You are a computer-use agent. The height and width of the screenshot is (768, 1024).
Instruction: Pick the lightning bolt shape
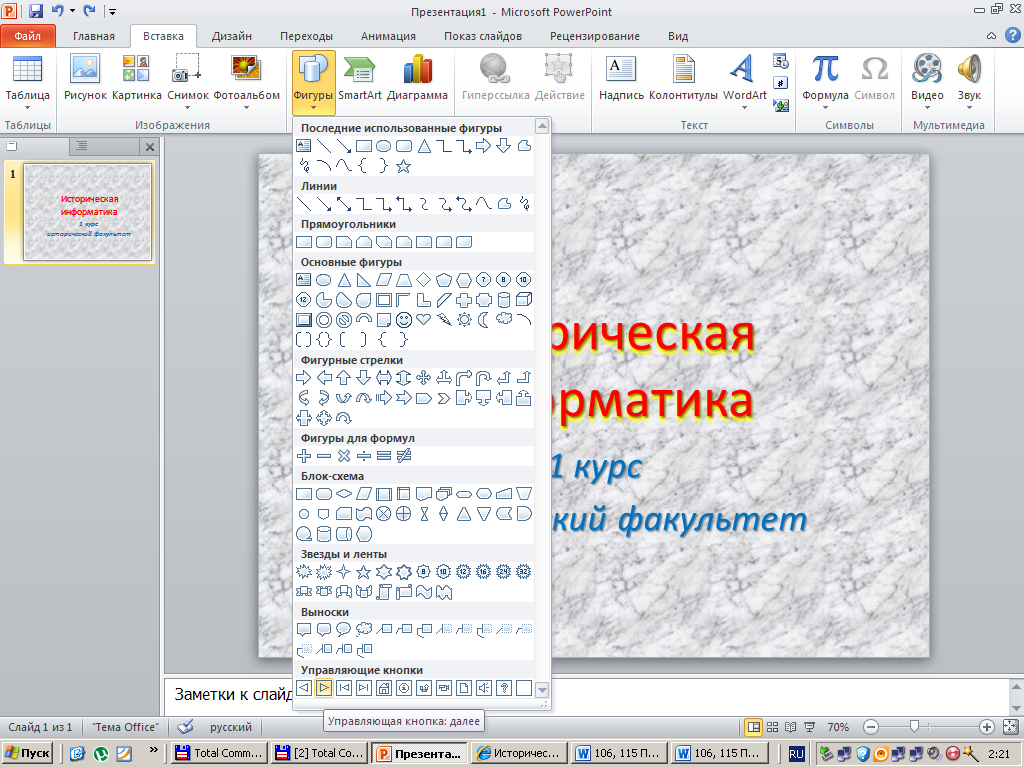[x=444, y=320]
